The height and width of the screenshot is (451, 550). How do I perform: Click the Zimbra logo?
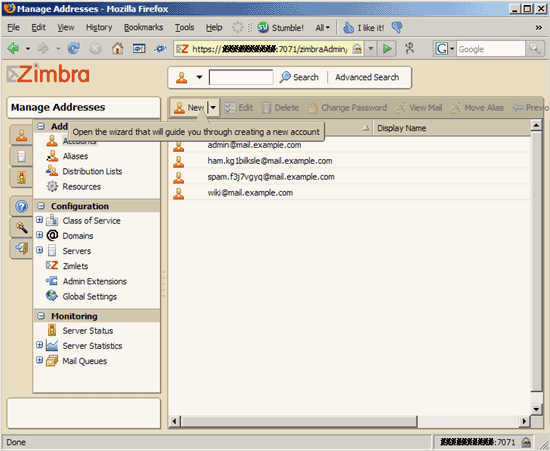tap(48, 74)
